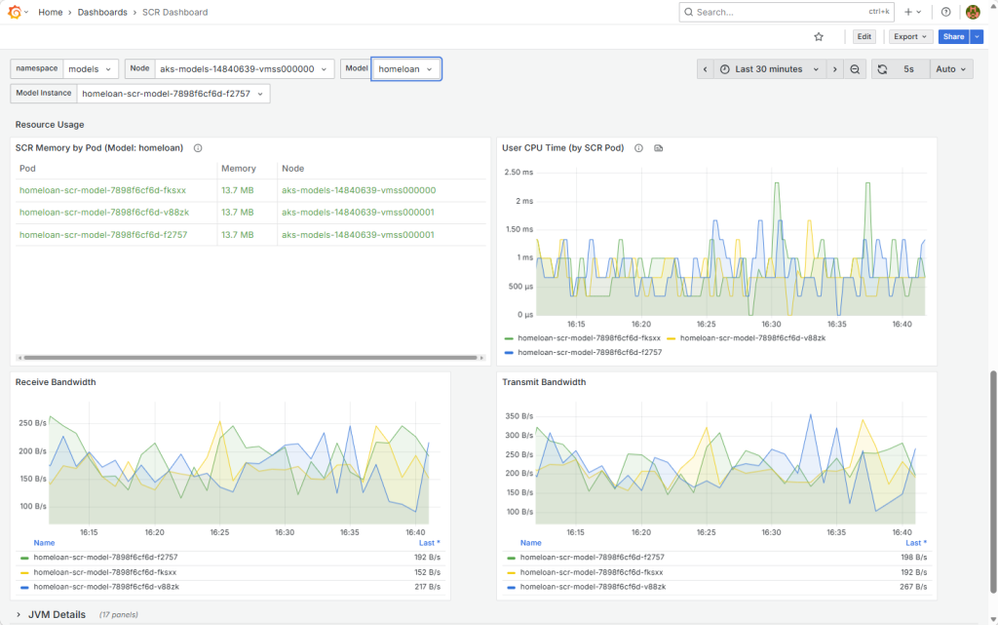Zoom out the time range
This screenshot has height=625, width=998.
pos(855,69)
